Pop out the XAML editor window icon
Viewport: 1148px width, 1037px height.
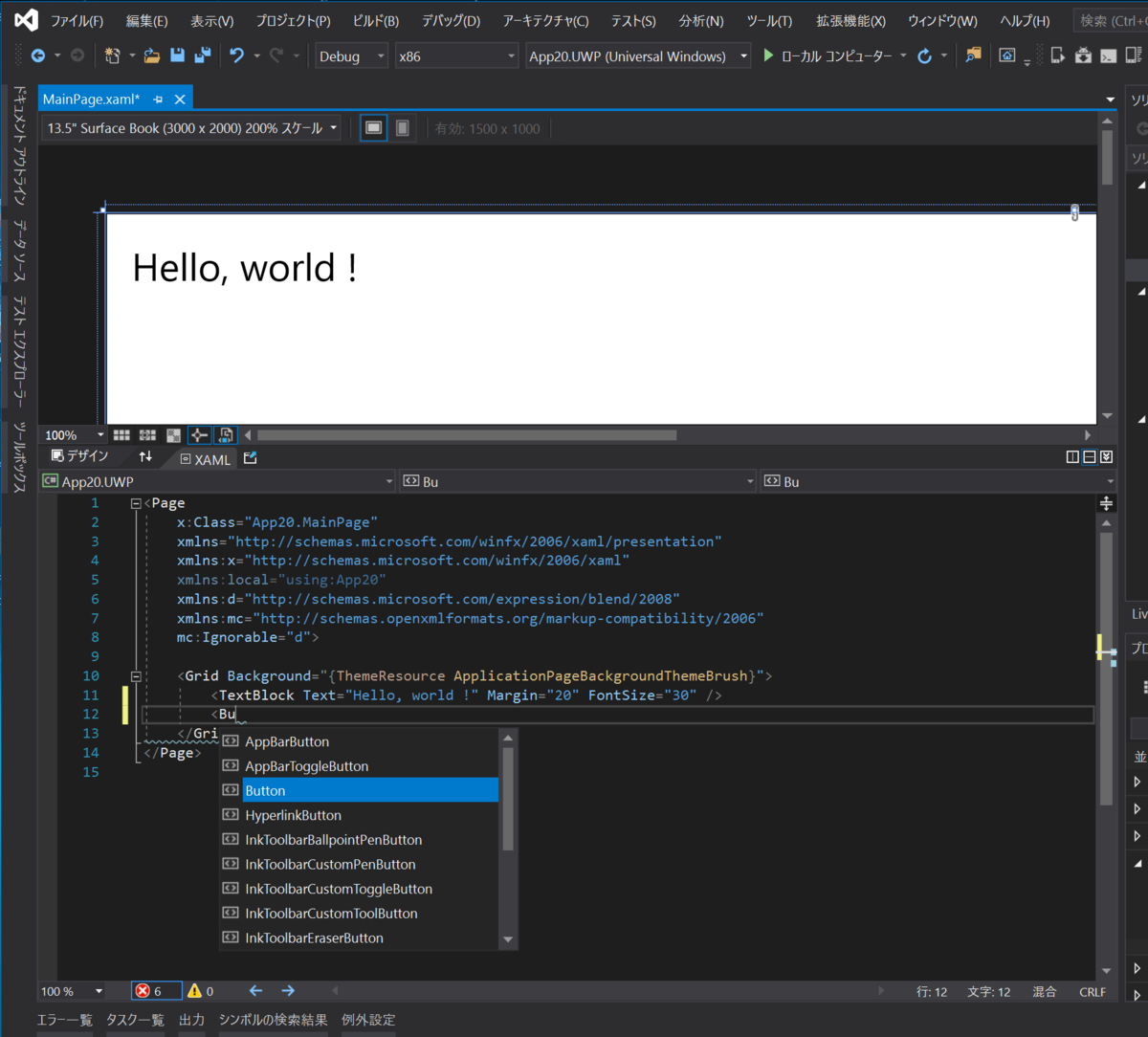click(251, 458)
